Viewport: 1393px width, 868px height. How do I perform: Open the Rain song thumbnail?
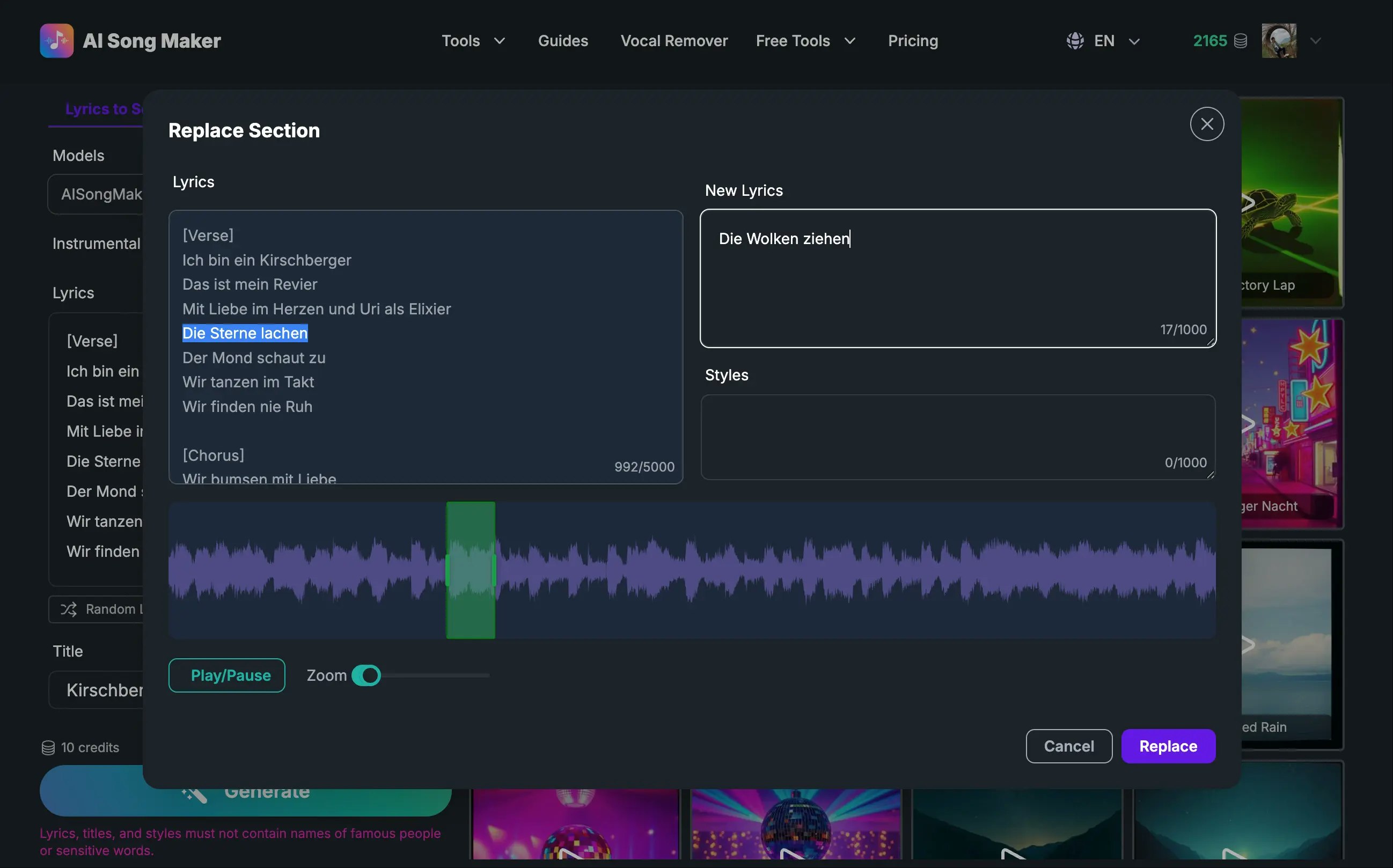coord(1292,644)
